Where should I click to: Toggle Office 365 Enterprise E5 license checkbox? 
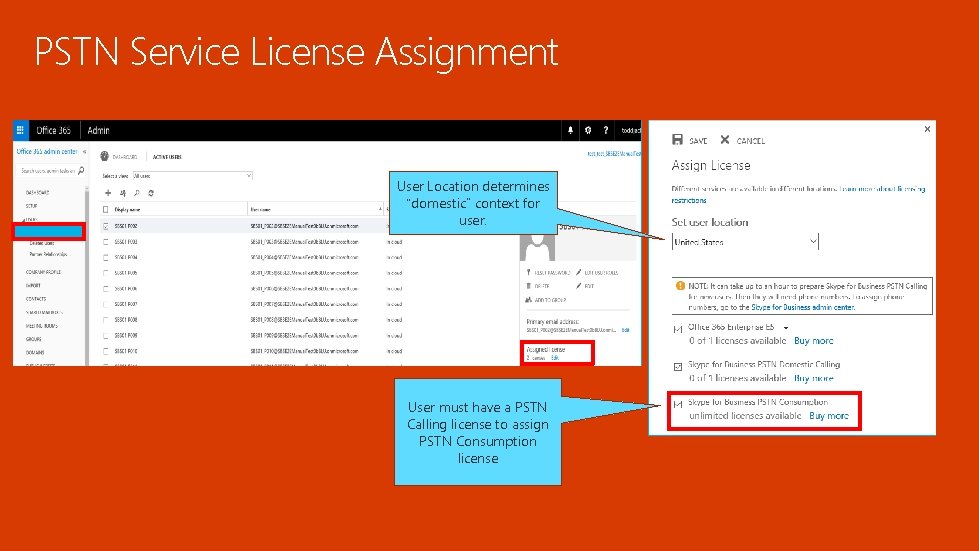point(678,329)
